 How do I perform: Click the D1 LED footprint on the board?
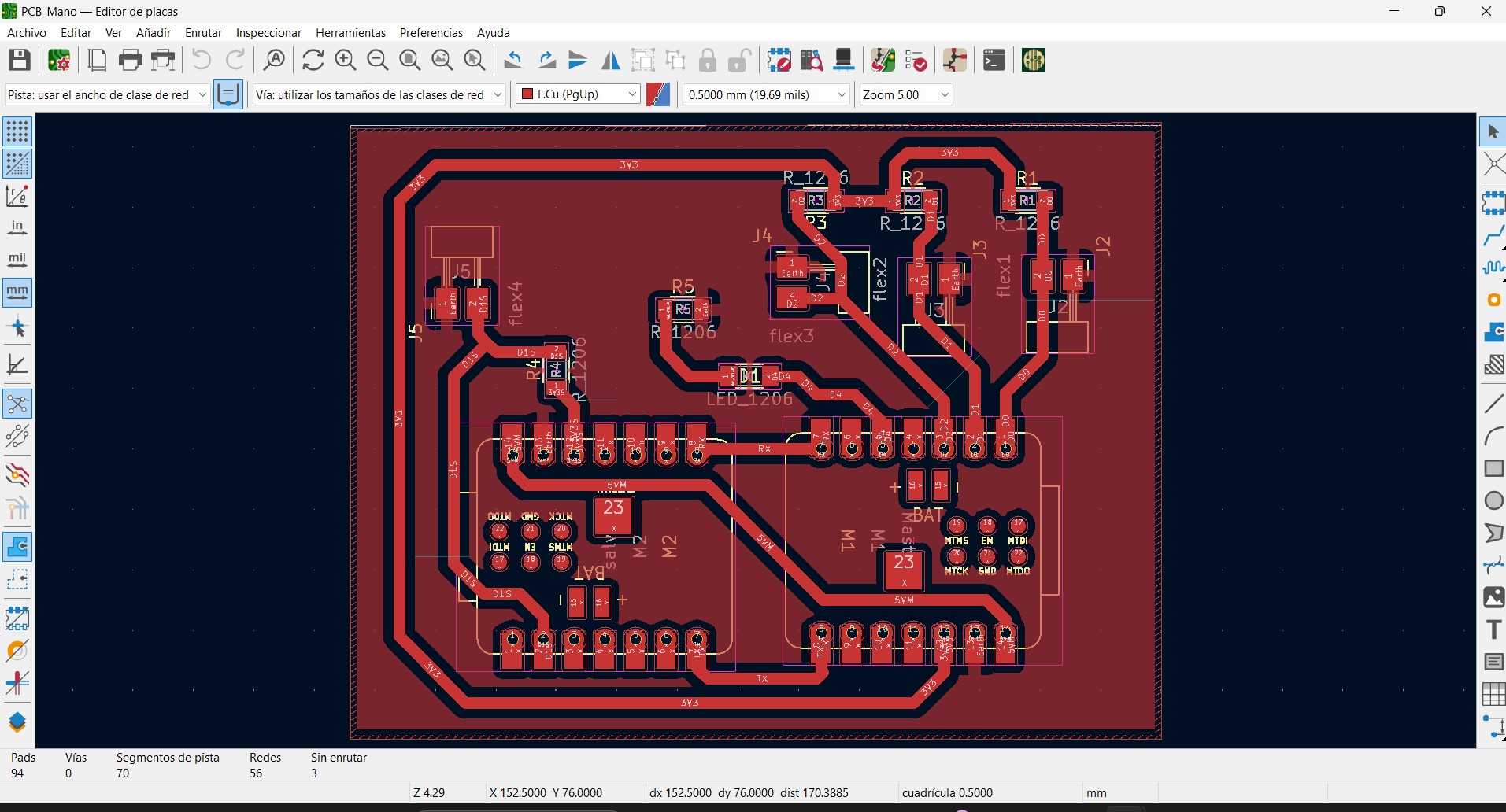750,376
